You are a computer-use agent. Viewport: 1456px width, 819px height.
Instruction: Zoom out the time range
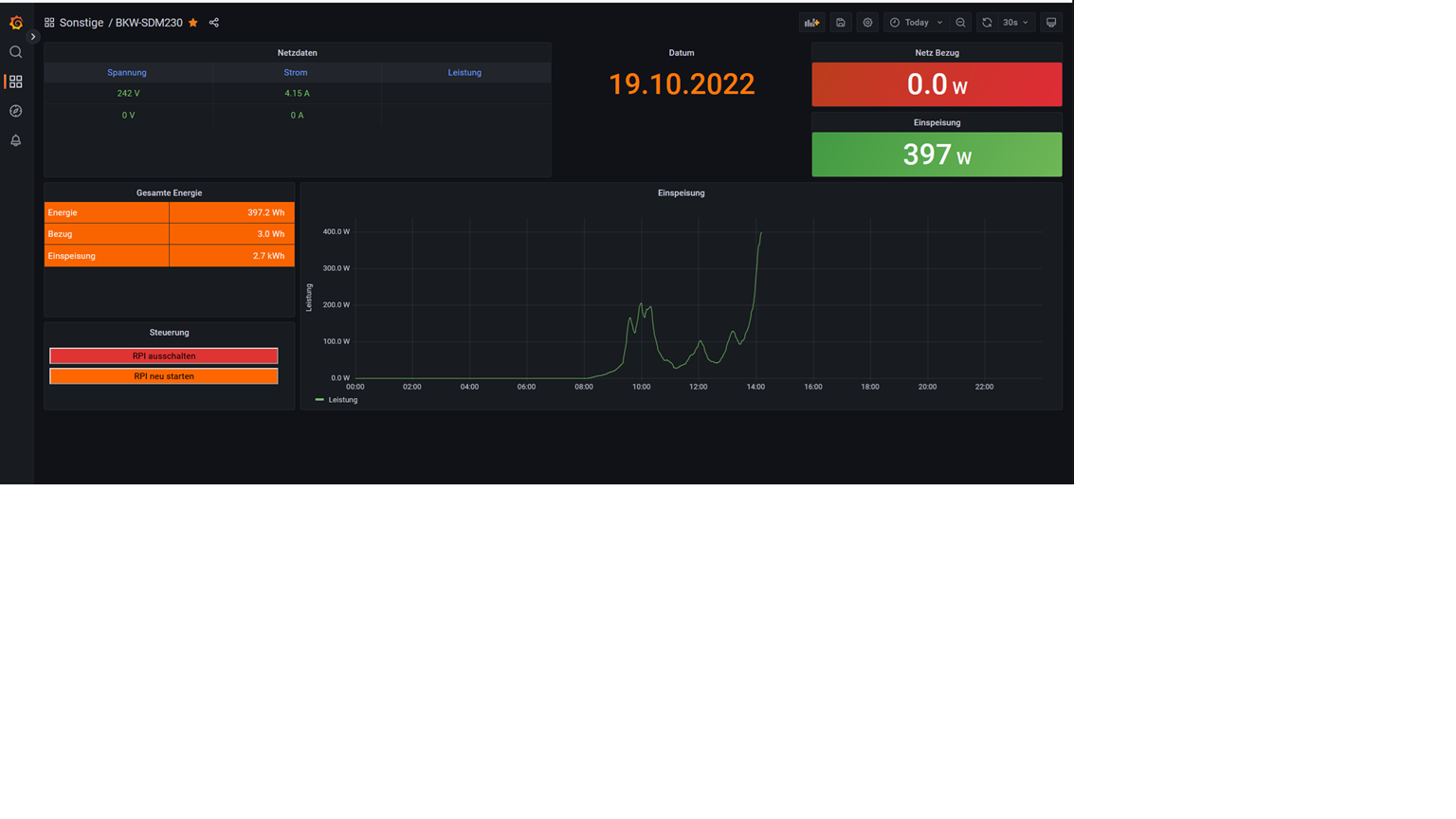[x=961, y=23]
